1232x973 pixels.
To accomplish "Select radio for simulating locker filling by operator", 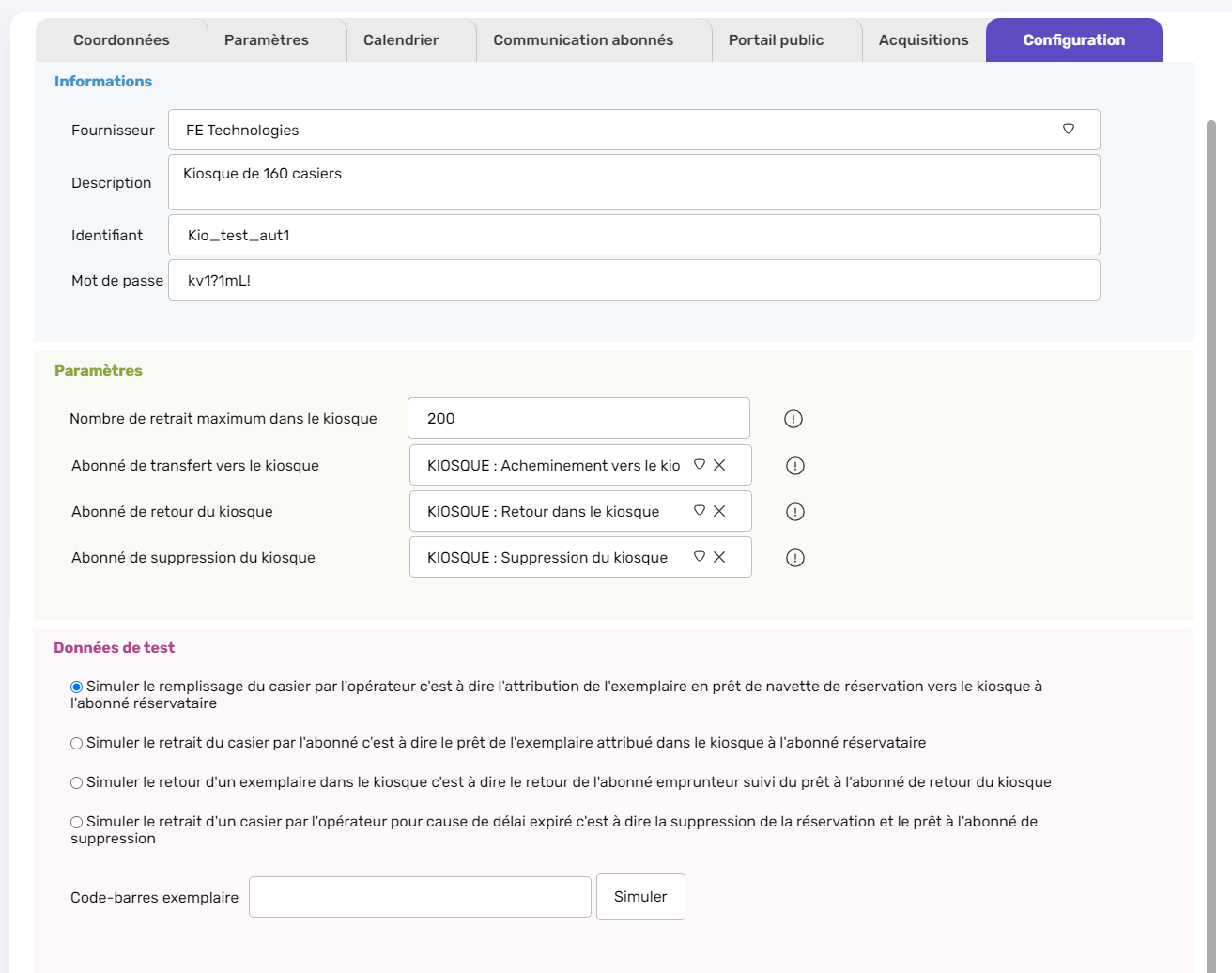I will tap(77, 687).
